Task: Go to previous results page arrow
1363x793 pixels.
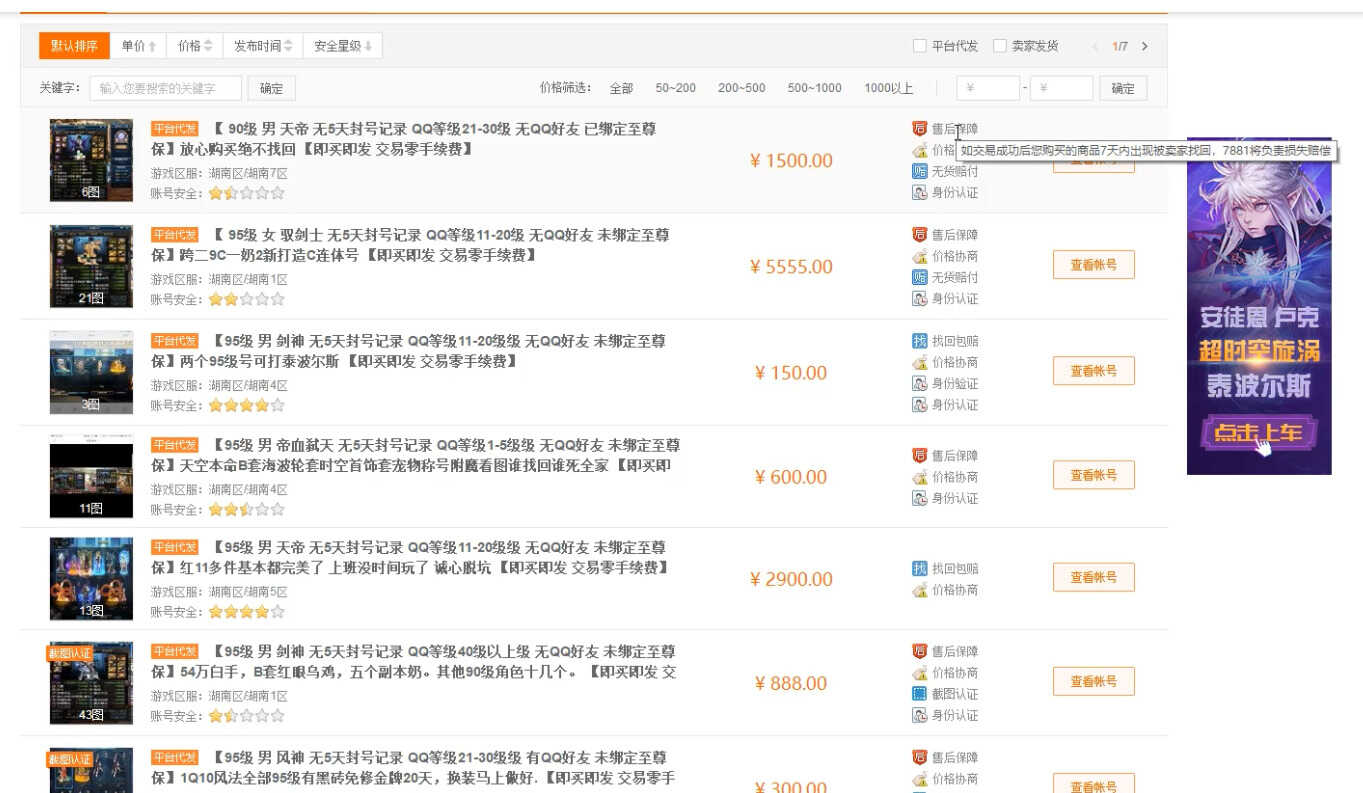Action: tap(1095, 46)
